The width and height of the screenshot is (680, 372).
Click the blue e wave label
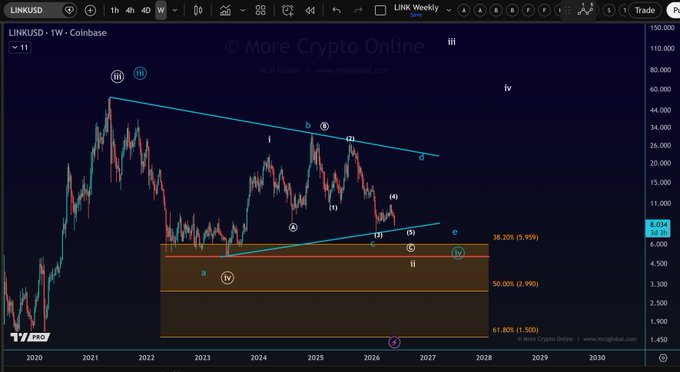(454, 232)
